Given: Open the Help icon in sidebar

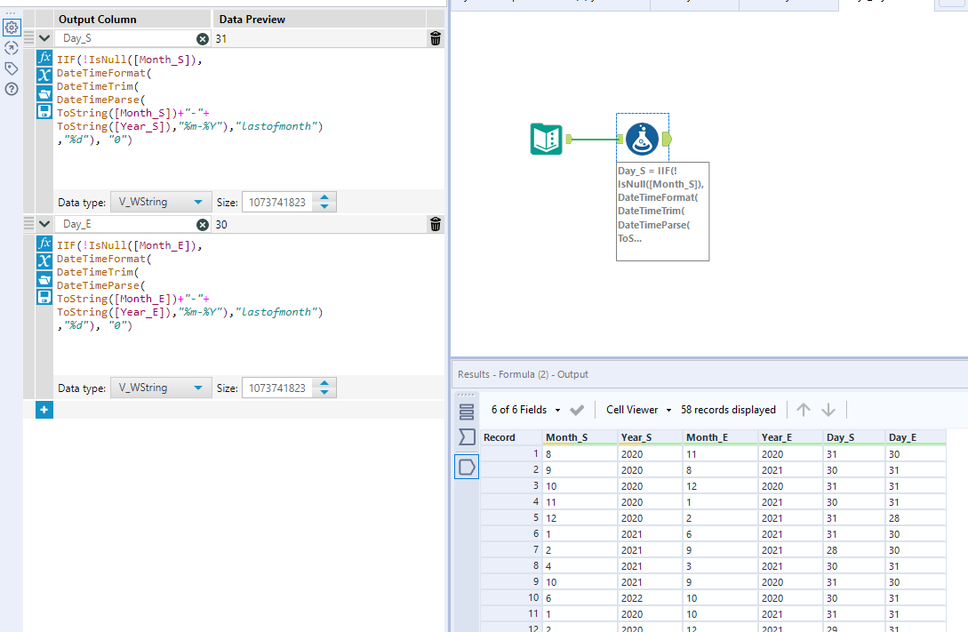Looking at the screenshot, I should click(x=11, y=89).
